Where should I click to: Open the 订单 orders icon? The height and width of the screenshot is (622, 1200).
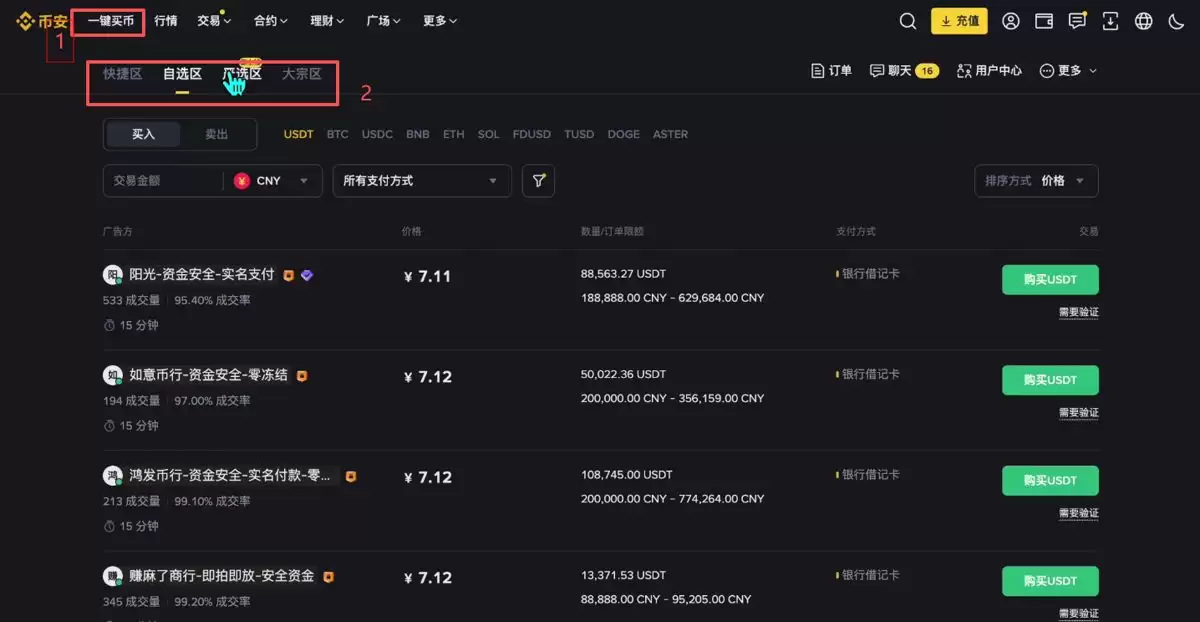click(830, 70)
